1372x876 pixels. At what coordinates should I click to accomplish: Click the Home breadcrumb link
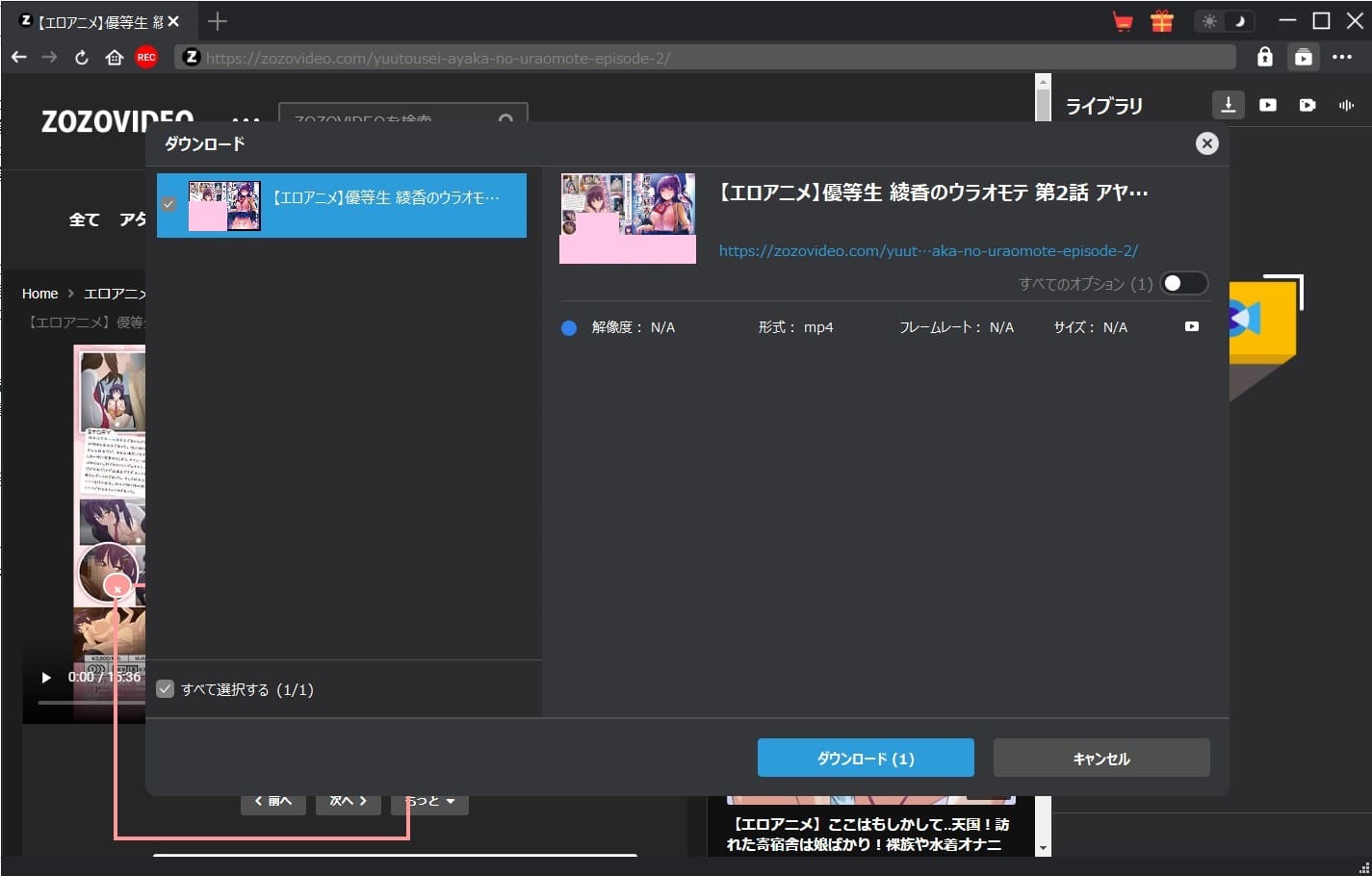point(39,294)
